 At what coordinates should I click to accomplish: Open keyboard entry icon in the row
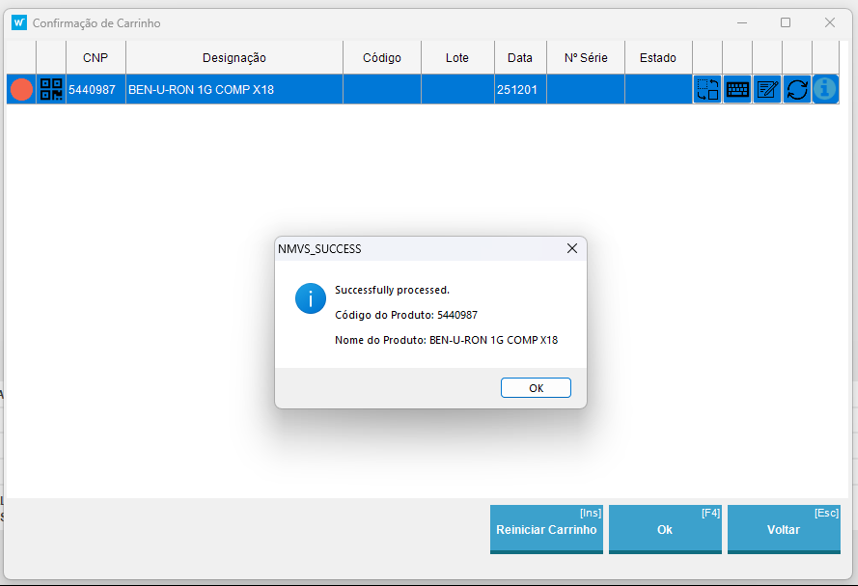click(x=738, y=89)
